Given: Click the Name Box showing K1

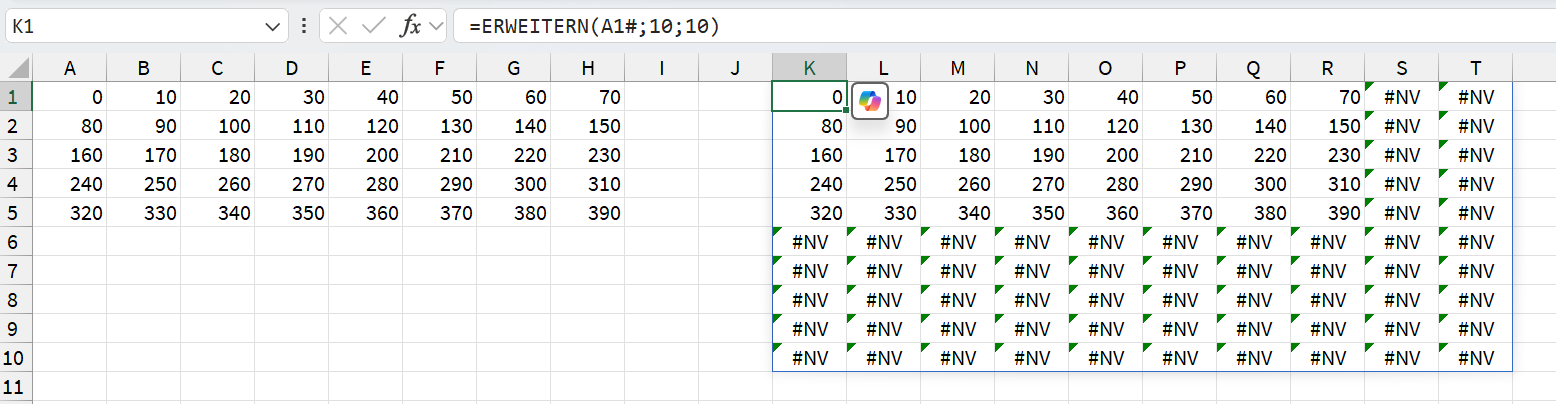Looking at the screenshot, I should pos(130,26).
